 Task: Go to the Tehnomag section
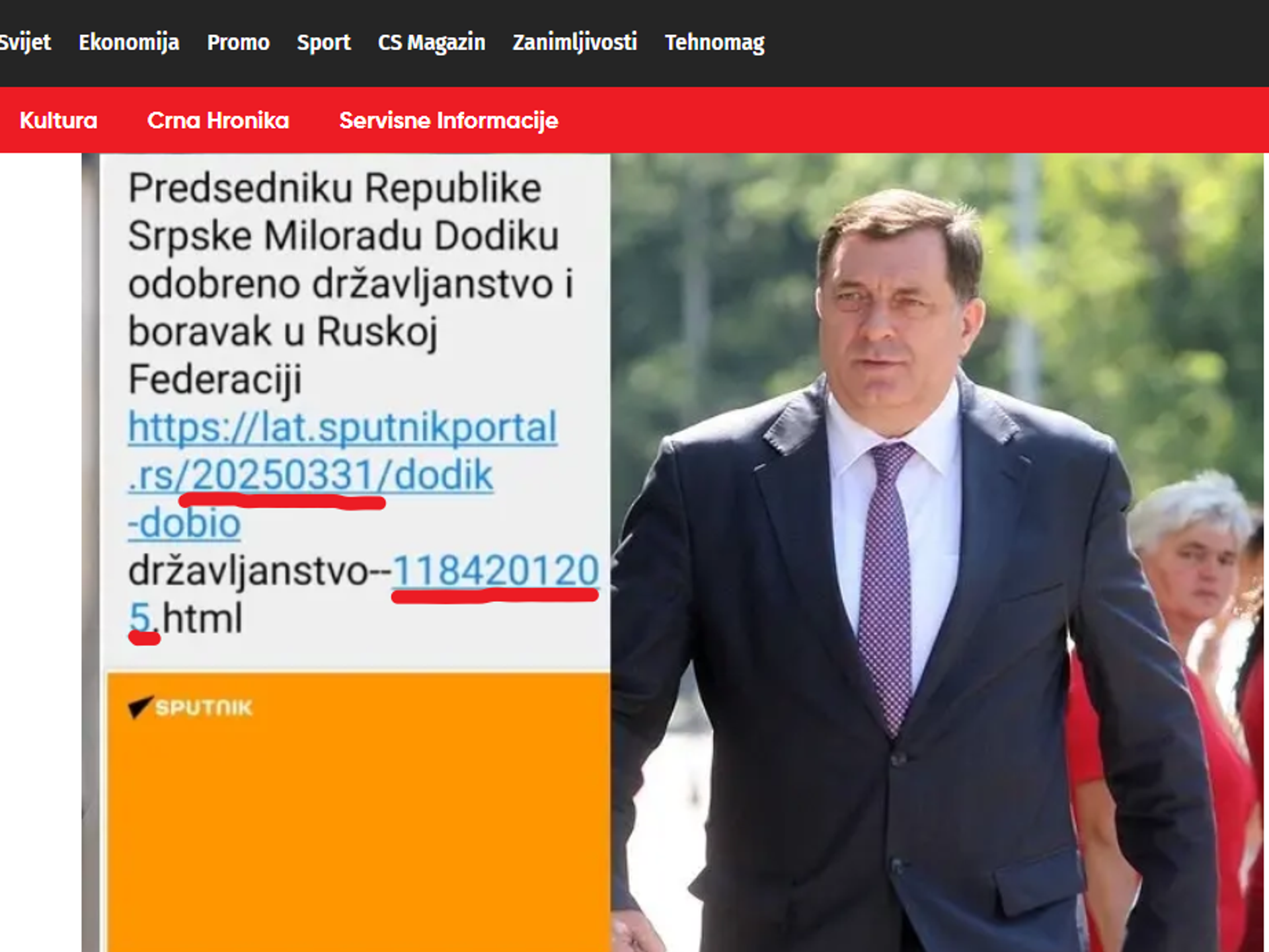tap(714, 42)
